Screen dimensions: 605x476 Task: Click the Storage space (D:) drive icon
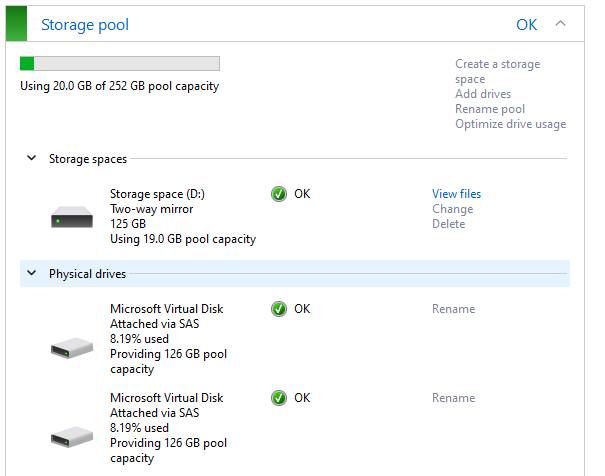point(72,217)
